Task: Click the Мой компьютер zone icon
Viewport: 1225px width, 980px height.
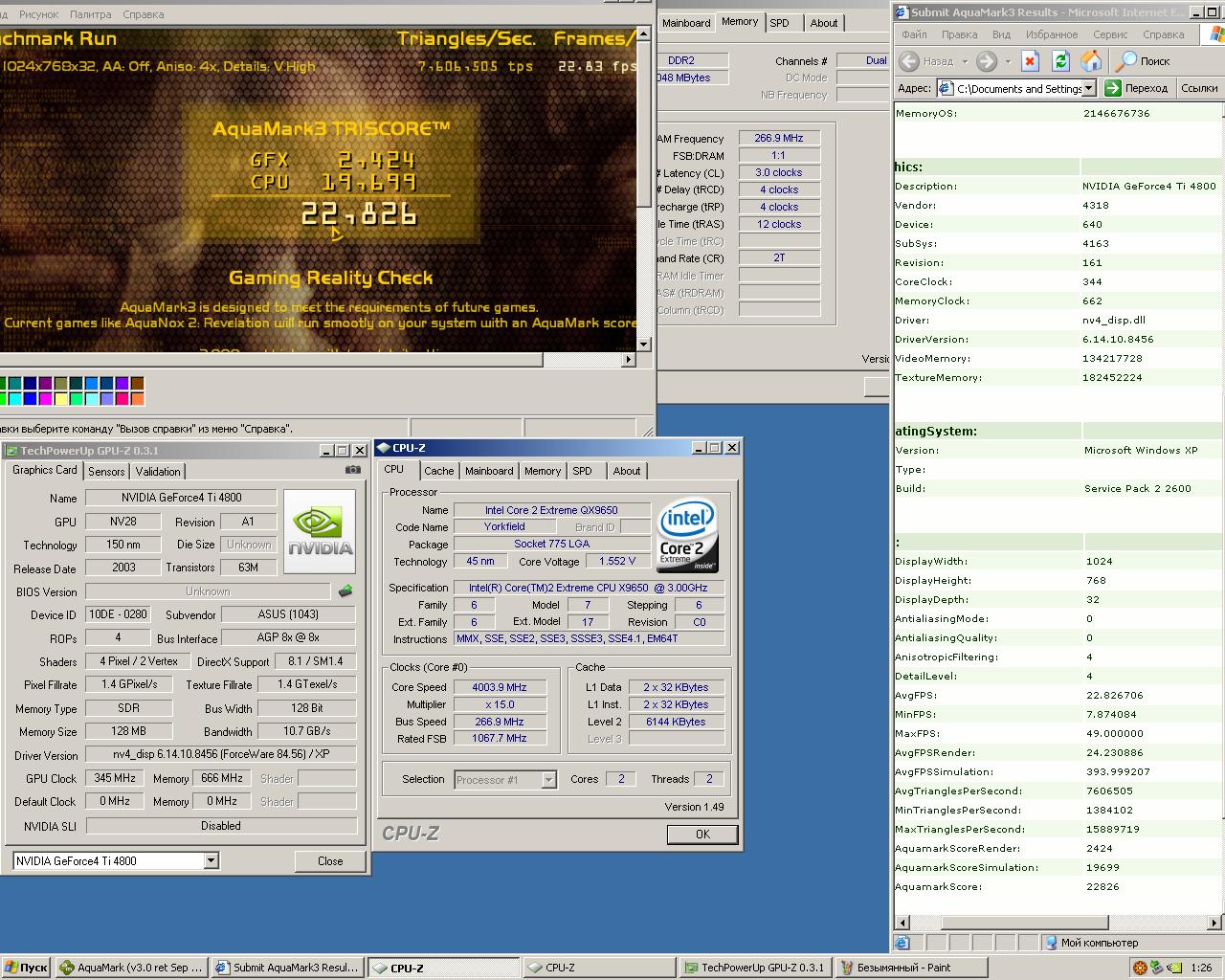Action: coord(1051,943)
